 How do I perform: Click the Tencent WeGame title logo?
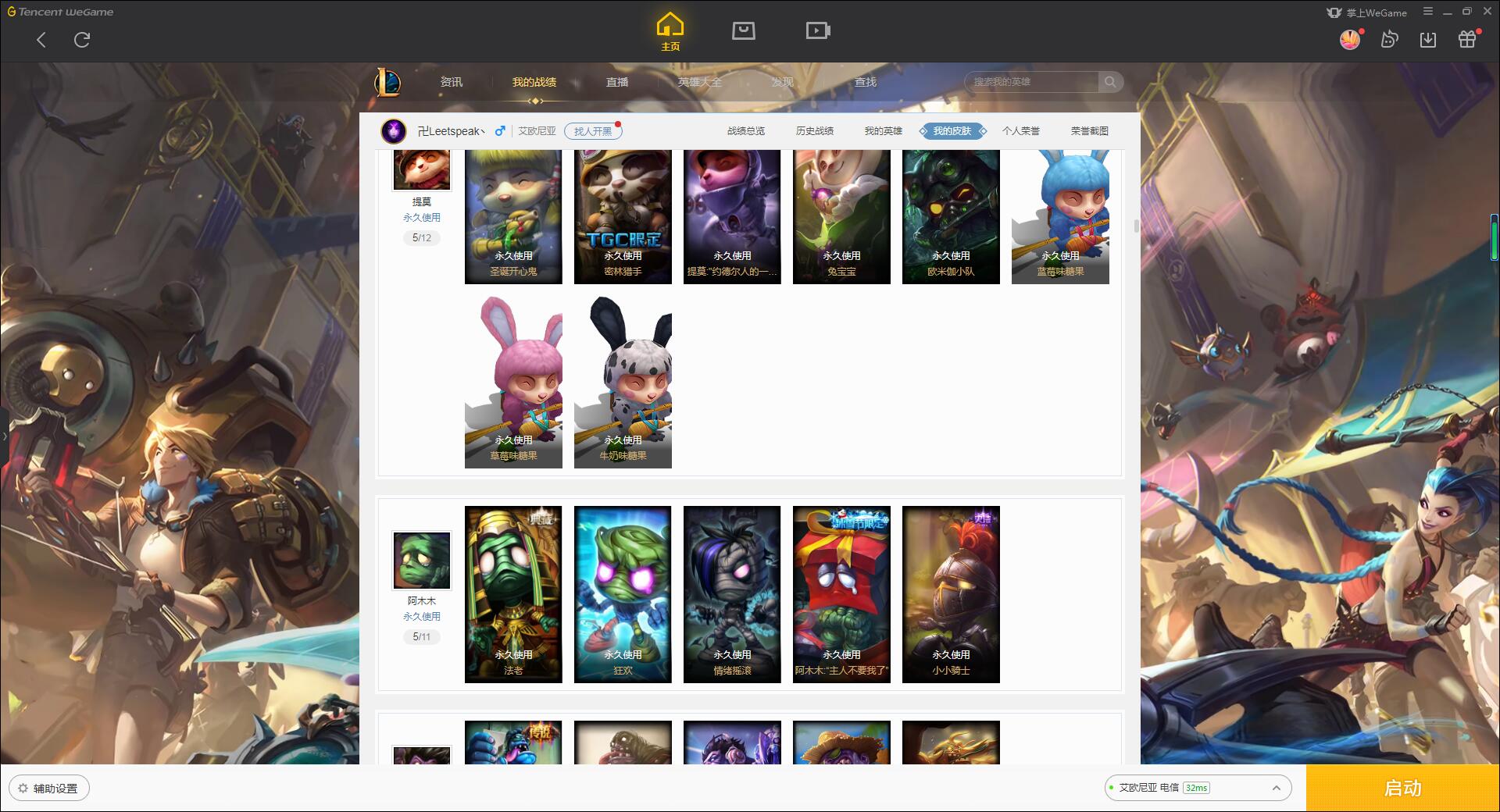(61, 12)
